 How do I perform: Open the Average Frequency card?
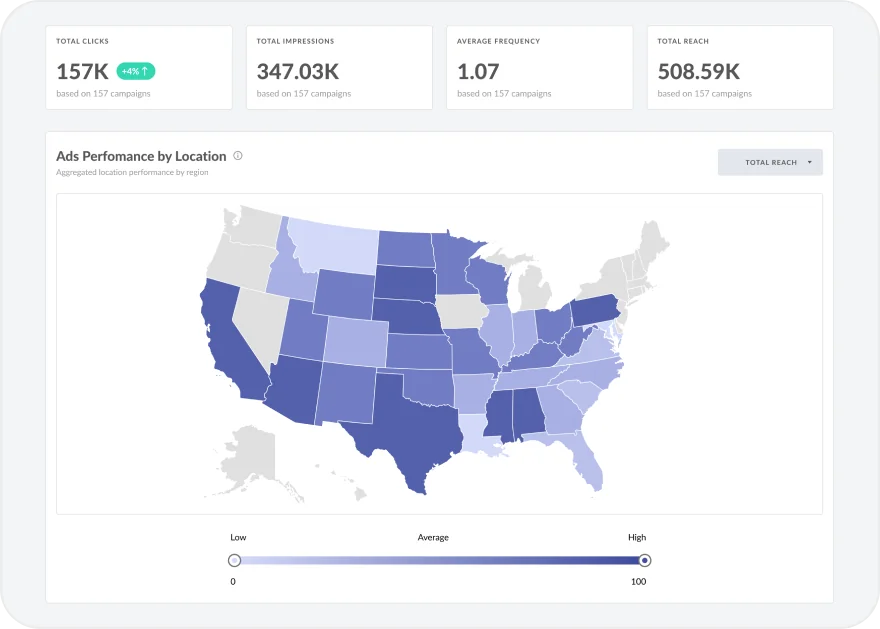pyautogui.click(x=539, y=68)
